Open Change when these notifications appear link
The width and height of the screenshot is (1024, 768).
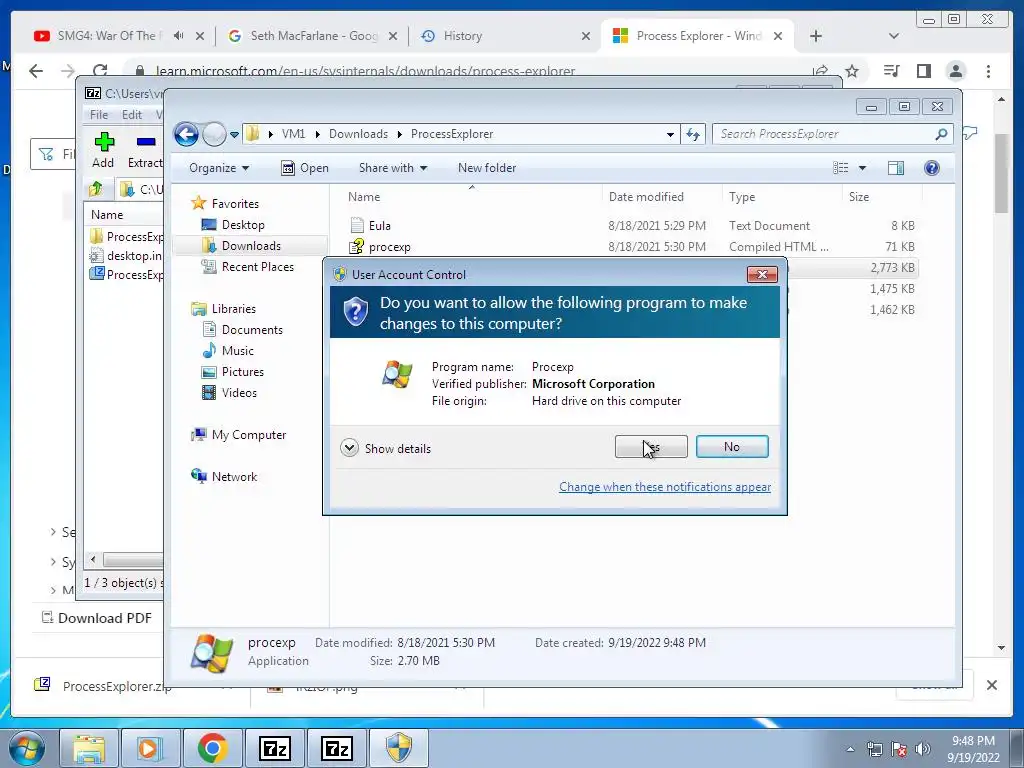[x=665, y=487]
